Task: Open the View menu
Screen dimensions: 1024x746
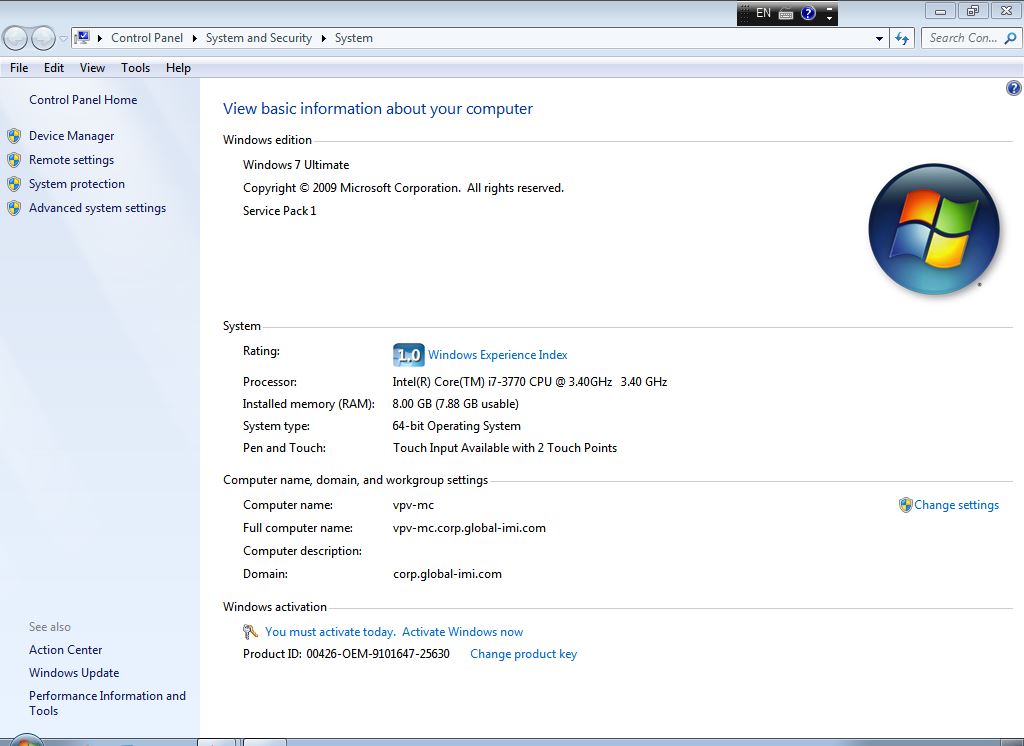Action: pos(92,67)
